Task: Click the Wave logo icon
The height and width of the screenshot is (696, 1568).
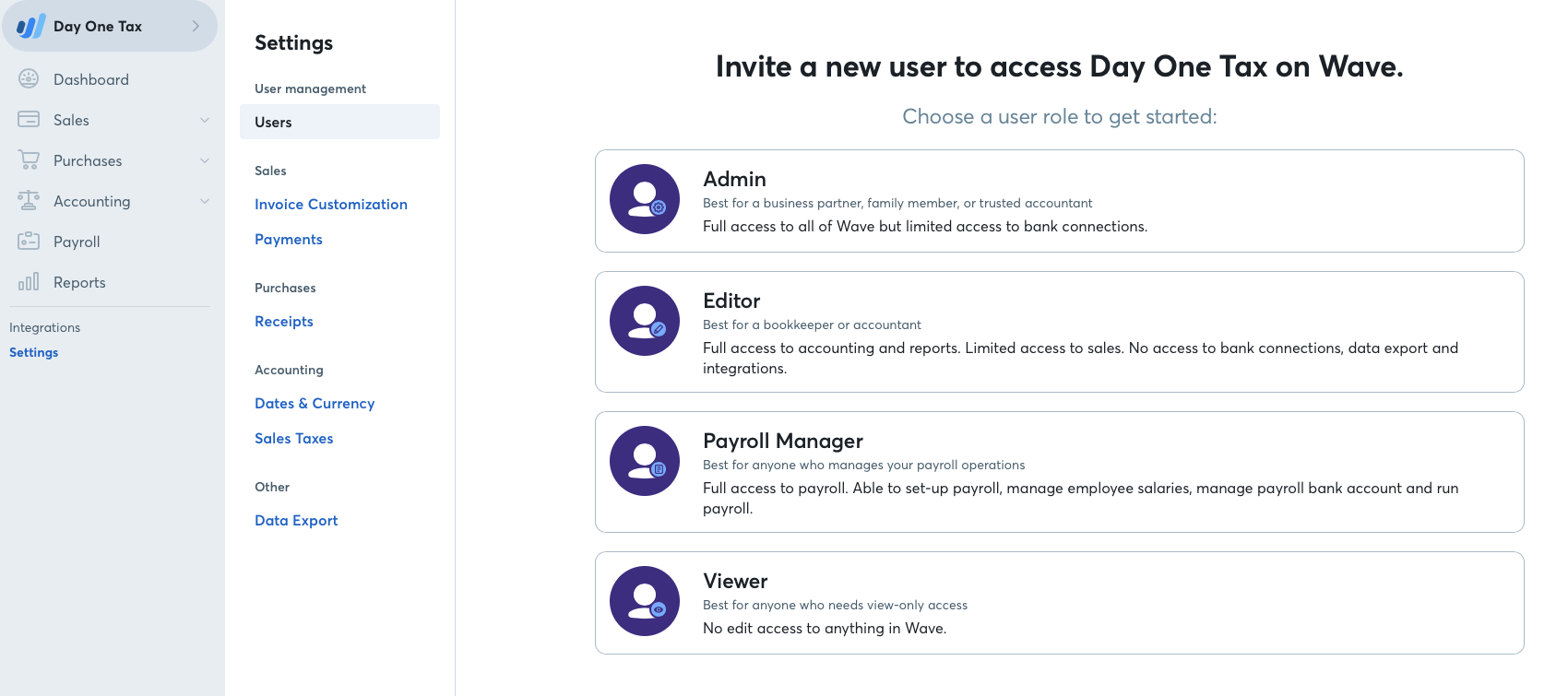Action: pyautogui.click(x=30, y=27)
